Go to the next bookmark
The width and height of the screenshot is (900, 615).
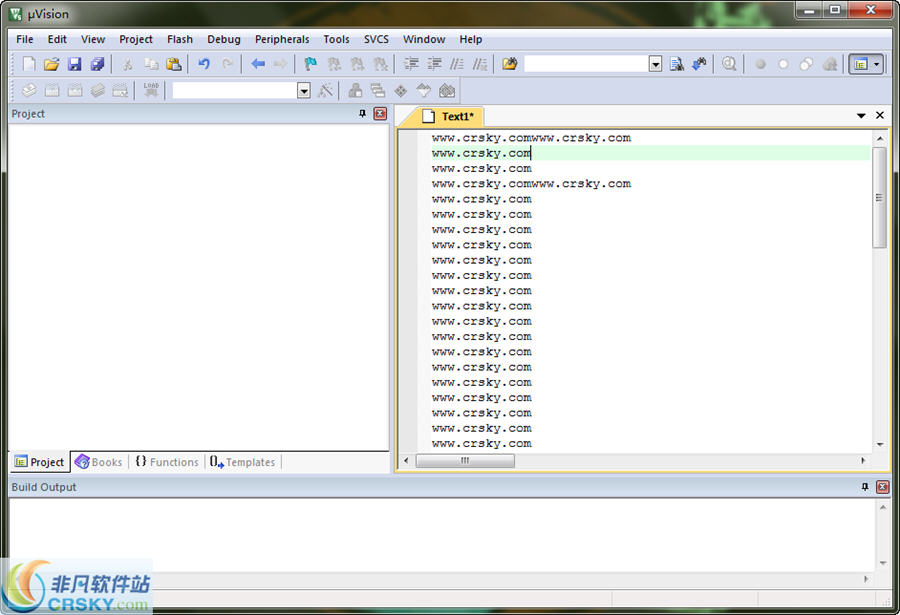[x=357, y=64]
